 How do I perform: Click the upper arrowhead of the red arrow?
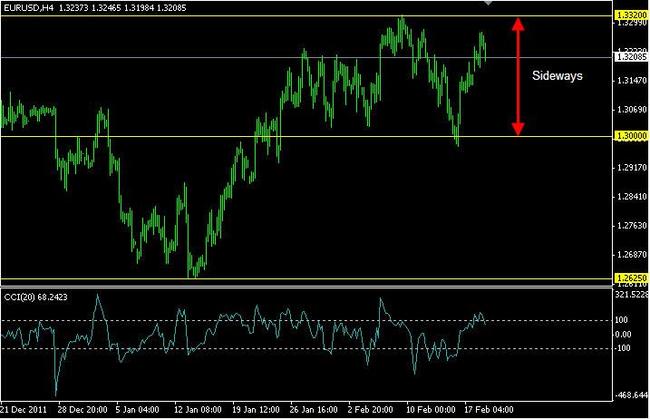pos(517,23)
